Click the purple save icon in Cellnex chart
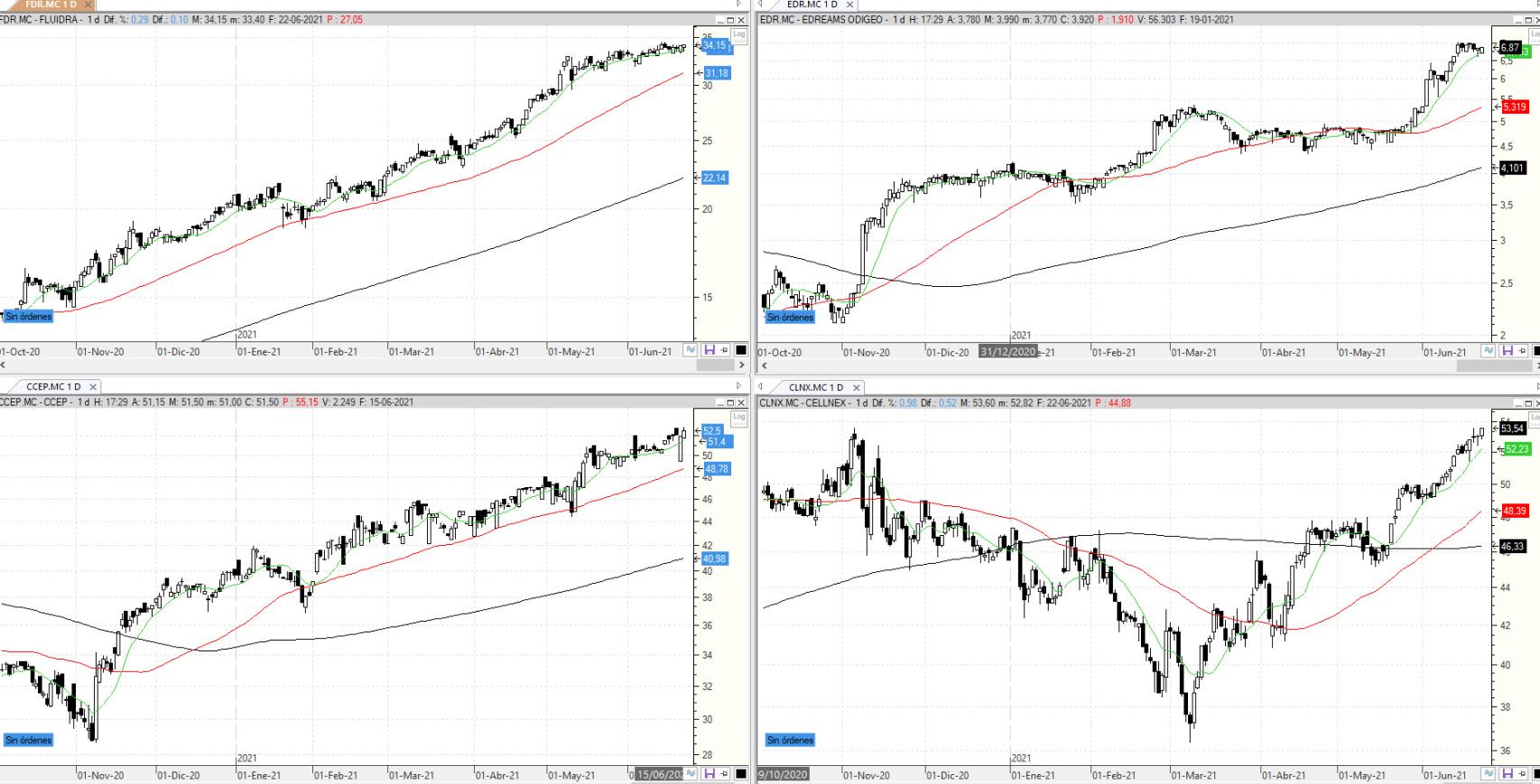 point(1507,774)
